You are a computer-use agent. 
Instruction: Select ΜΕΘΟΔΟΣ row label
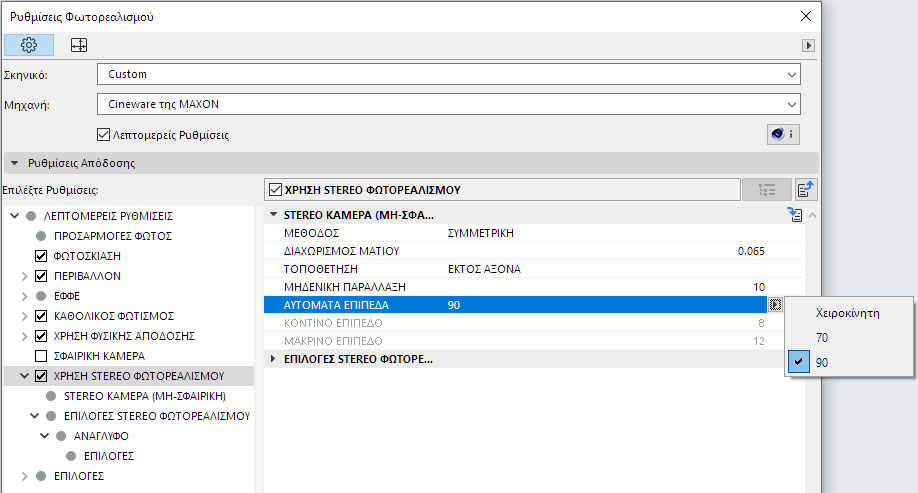pos(311,233)
